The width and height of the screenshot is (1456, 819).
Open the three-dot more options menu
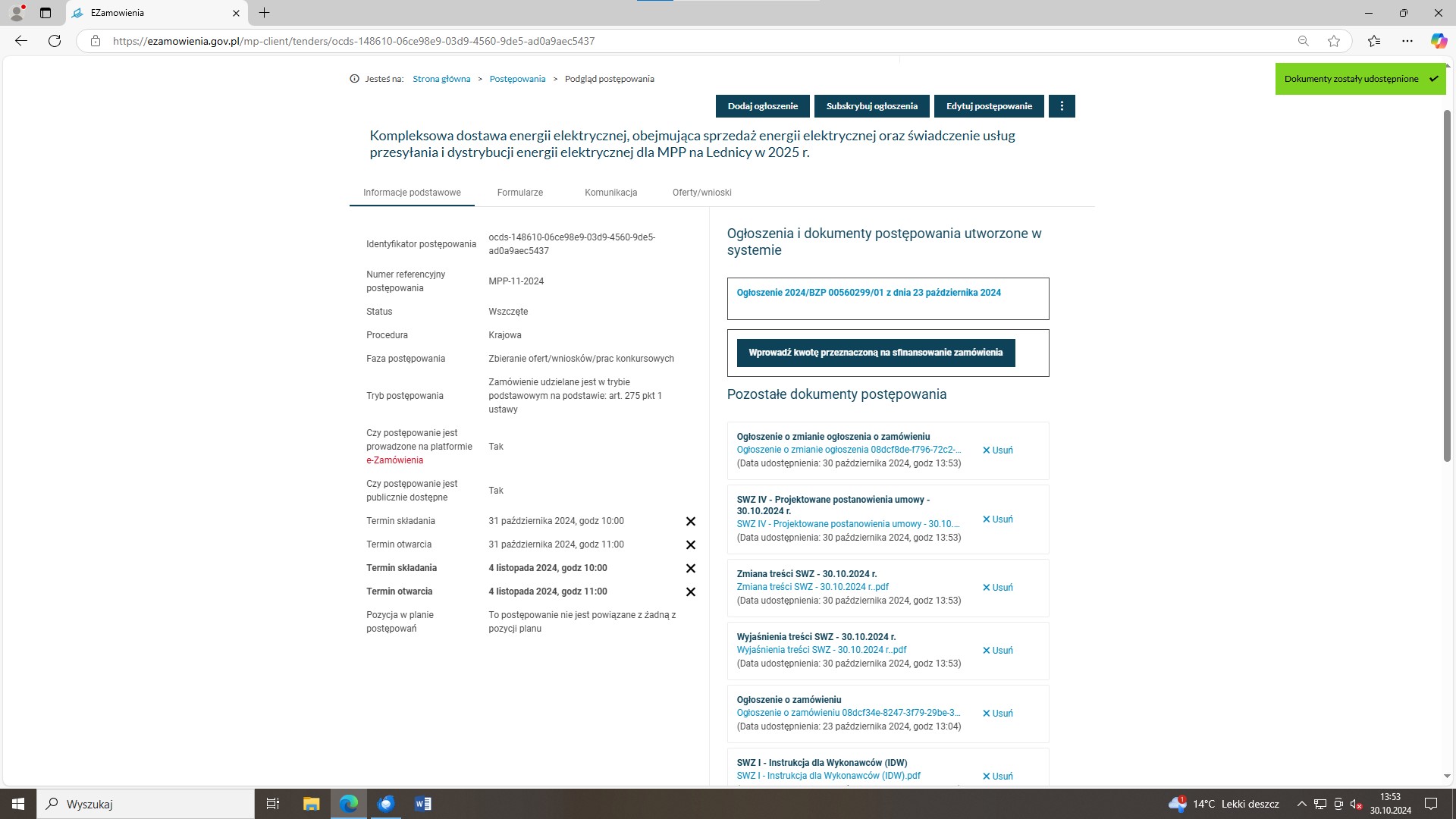point(1062,106)
